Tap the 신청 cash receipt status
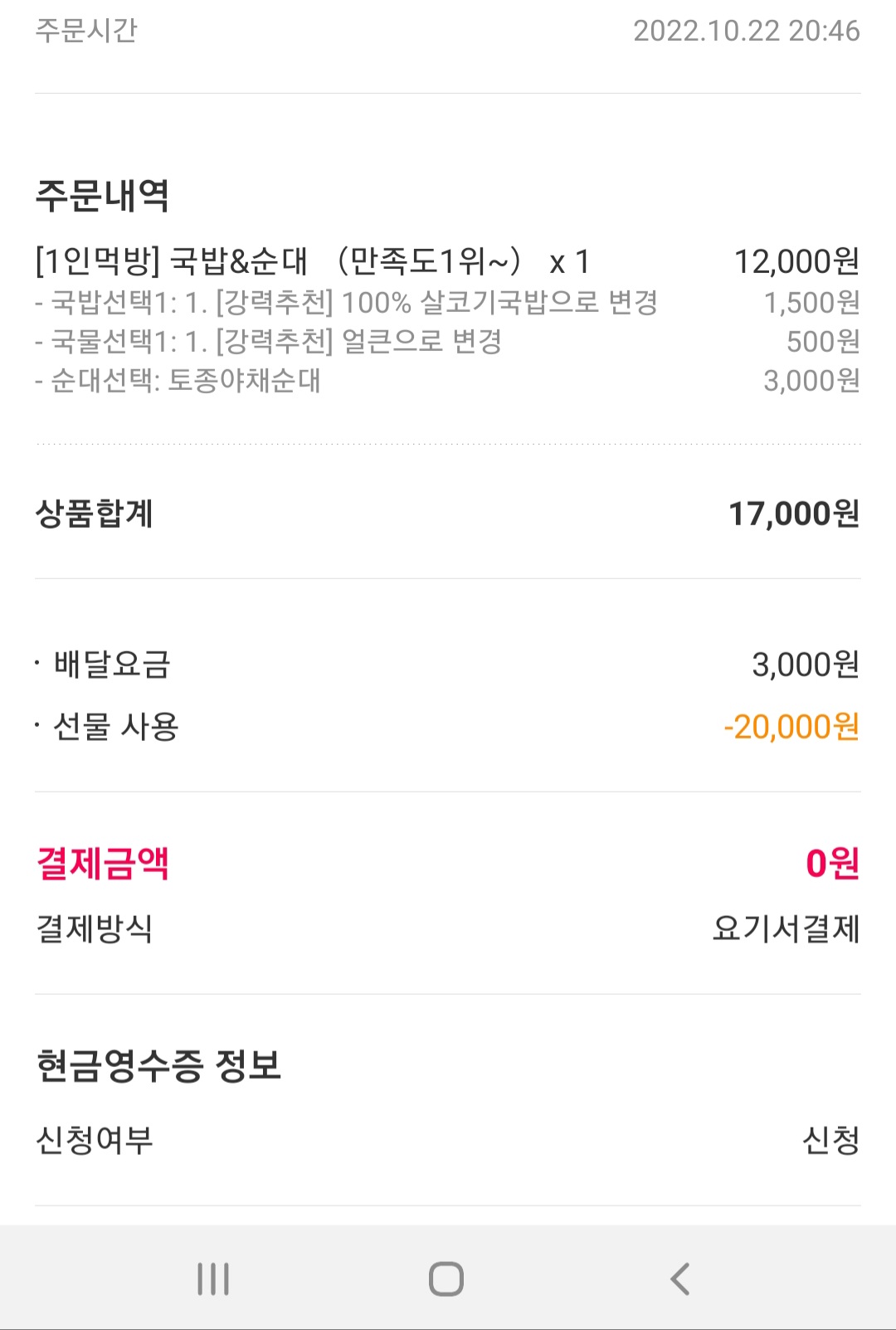 (830, 1140)
